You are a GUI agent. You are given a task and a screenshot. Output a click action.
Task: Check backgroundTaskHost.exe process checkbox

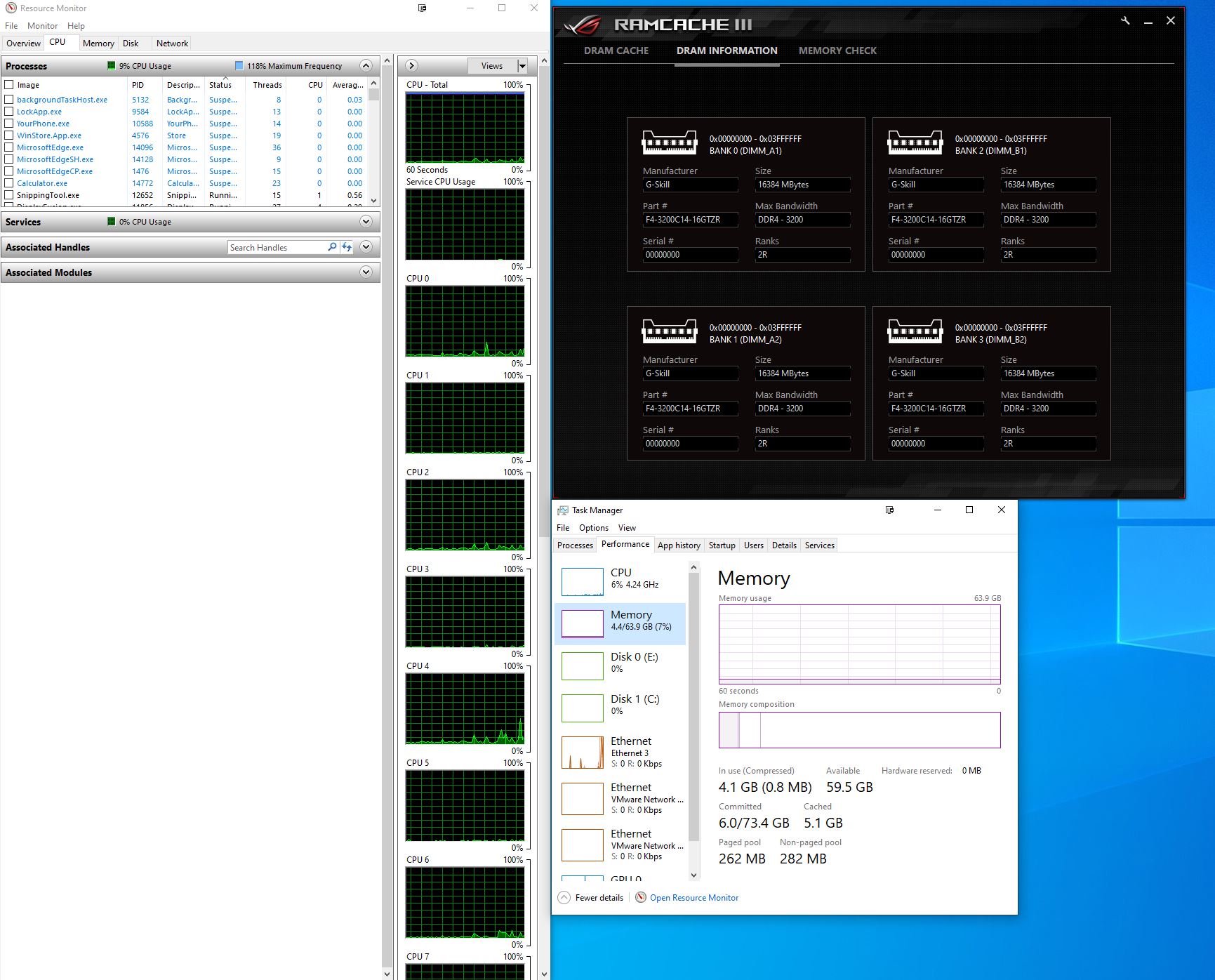tap(9, 100)
